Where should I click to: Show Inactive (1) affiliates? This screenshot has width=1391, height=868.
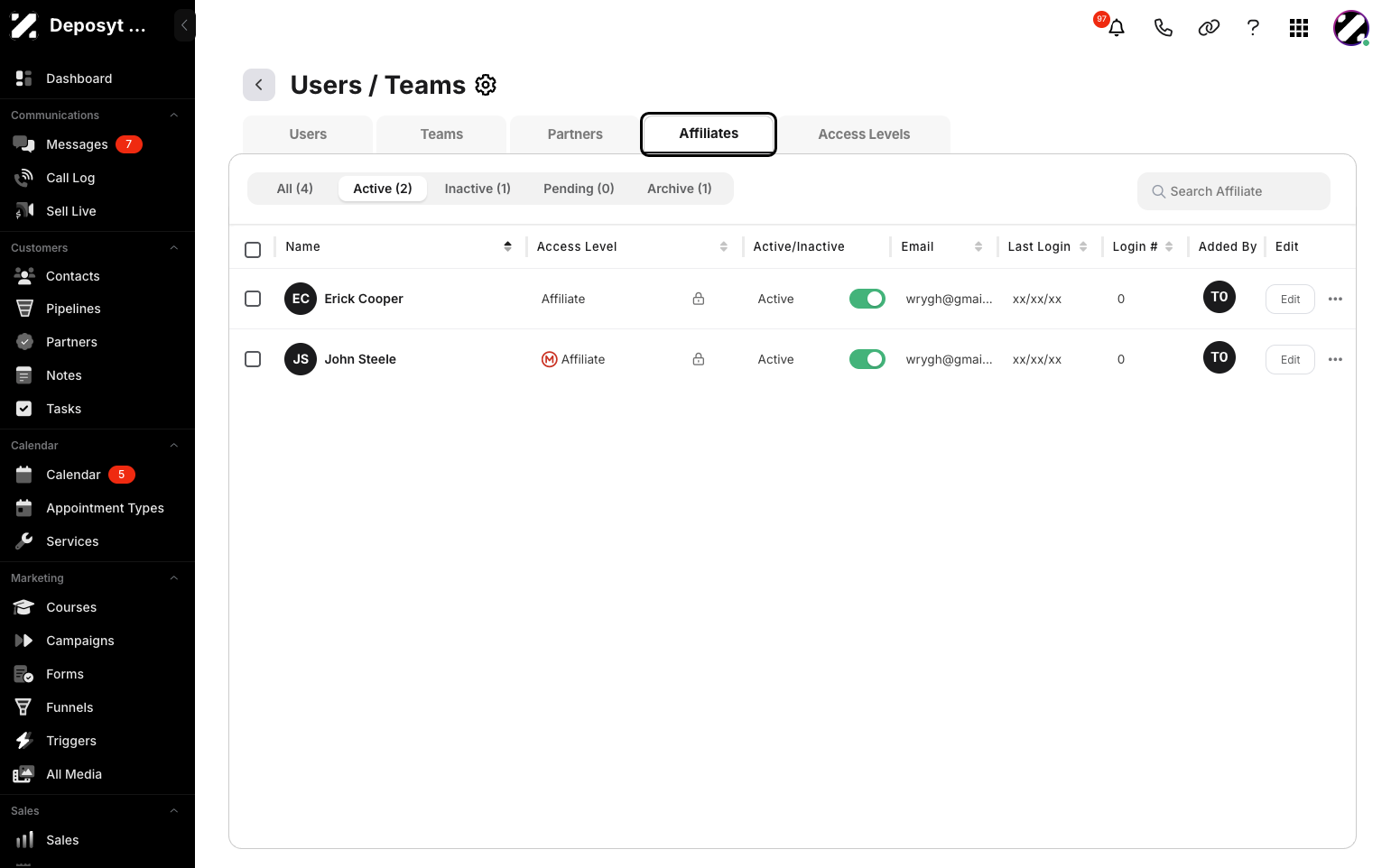(x=478, y=189)
